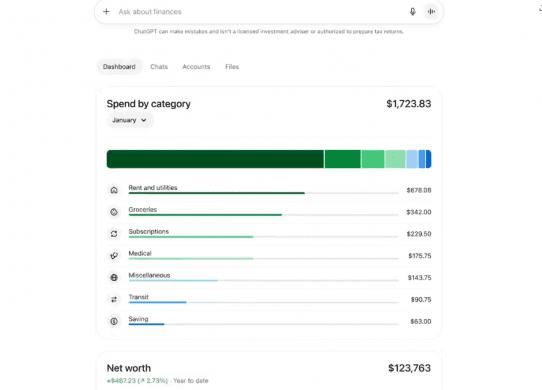Click the $123,763 net worth value
The width and height of the screenshot is (542, 390).
(x=409, y=368)
